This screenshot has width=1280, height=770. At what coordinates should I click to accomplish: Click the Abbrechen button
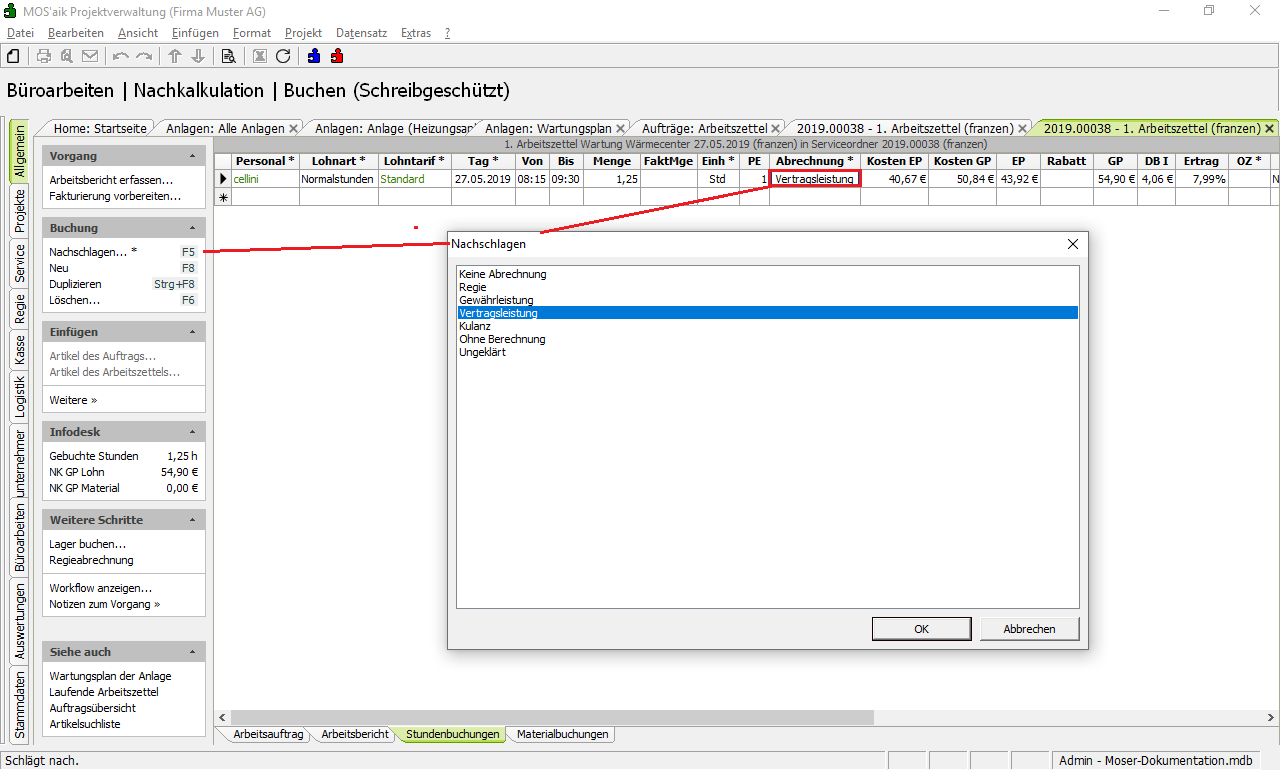click(x=1029, y=629)
